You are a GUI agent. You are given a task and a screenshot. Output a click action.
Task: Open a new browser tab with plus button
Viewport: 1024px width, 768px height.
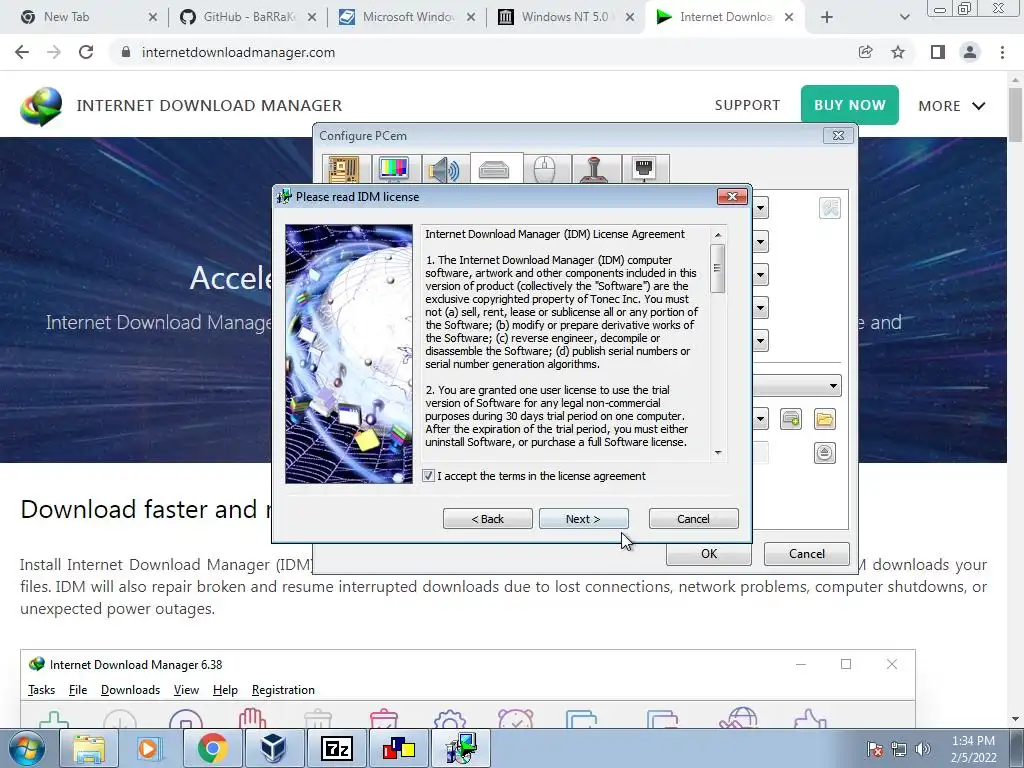(x=827, y=17)
